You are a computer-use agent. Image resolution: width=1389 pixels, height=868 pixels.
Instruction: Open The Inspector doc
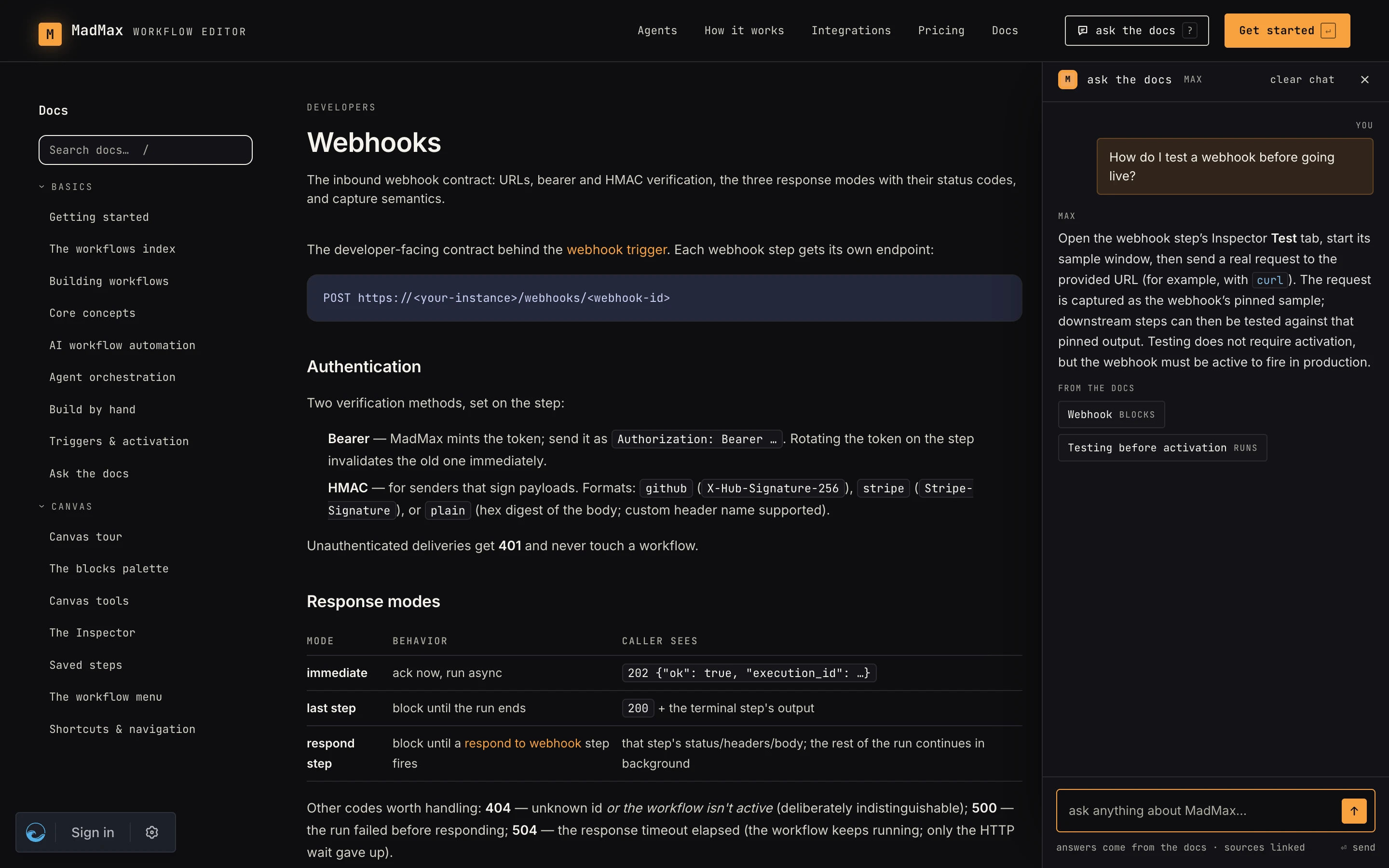(x=92, y=633)
